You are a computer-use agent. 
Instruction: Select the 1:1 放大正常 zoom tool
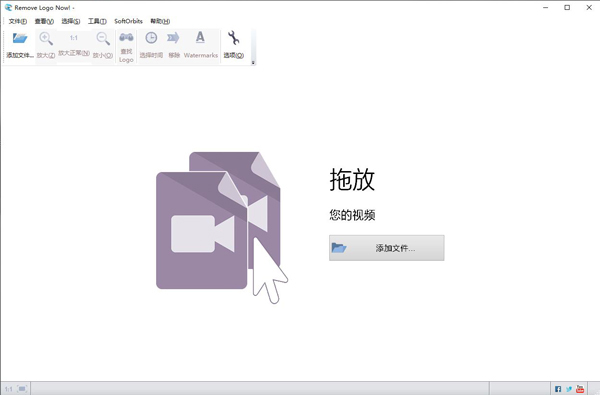pos(74,44)
